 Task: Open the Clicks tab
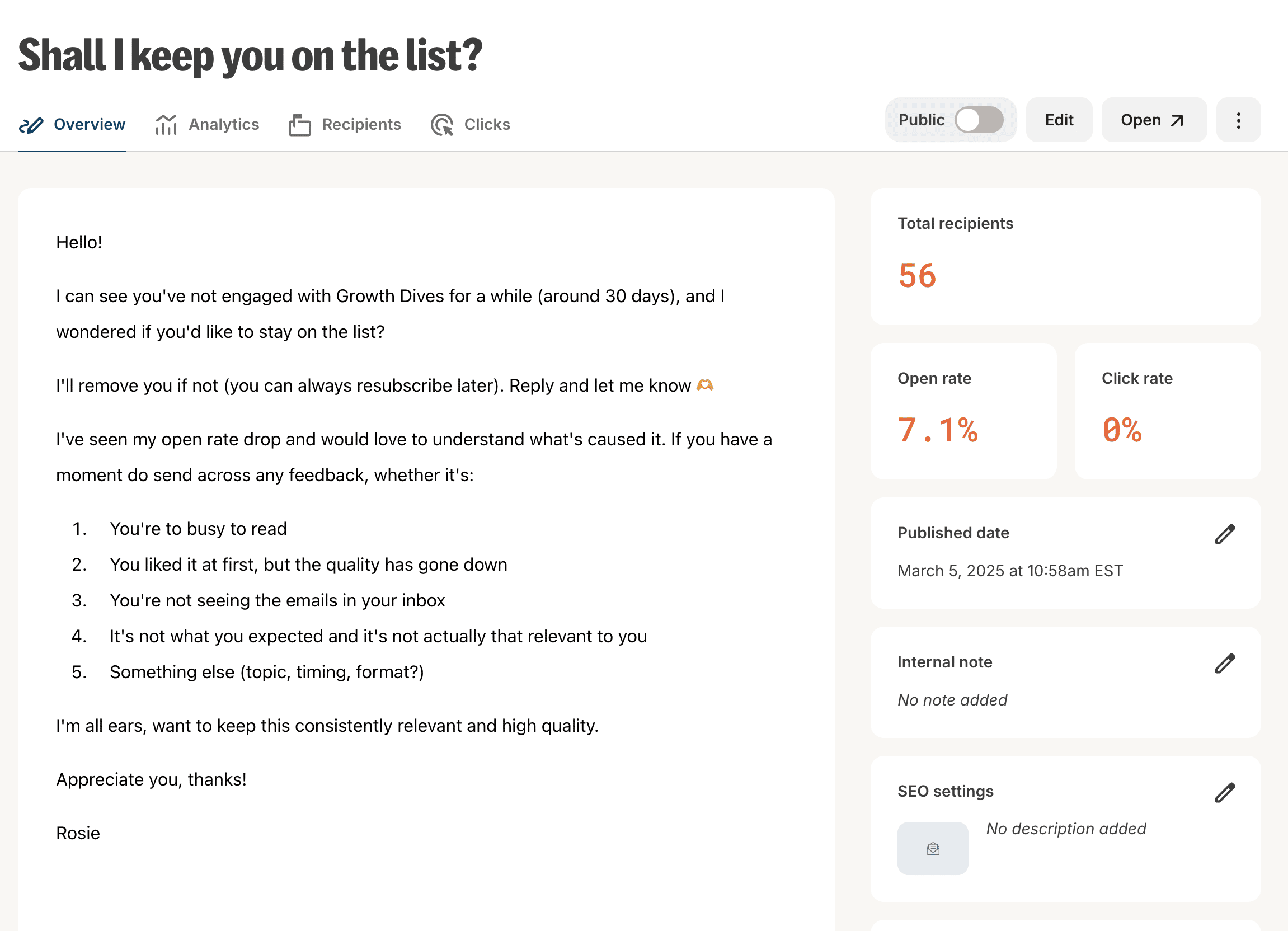click(x=470, y=124)
